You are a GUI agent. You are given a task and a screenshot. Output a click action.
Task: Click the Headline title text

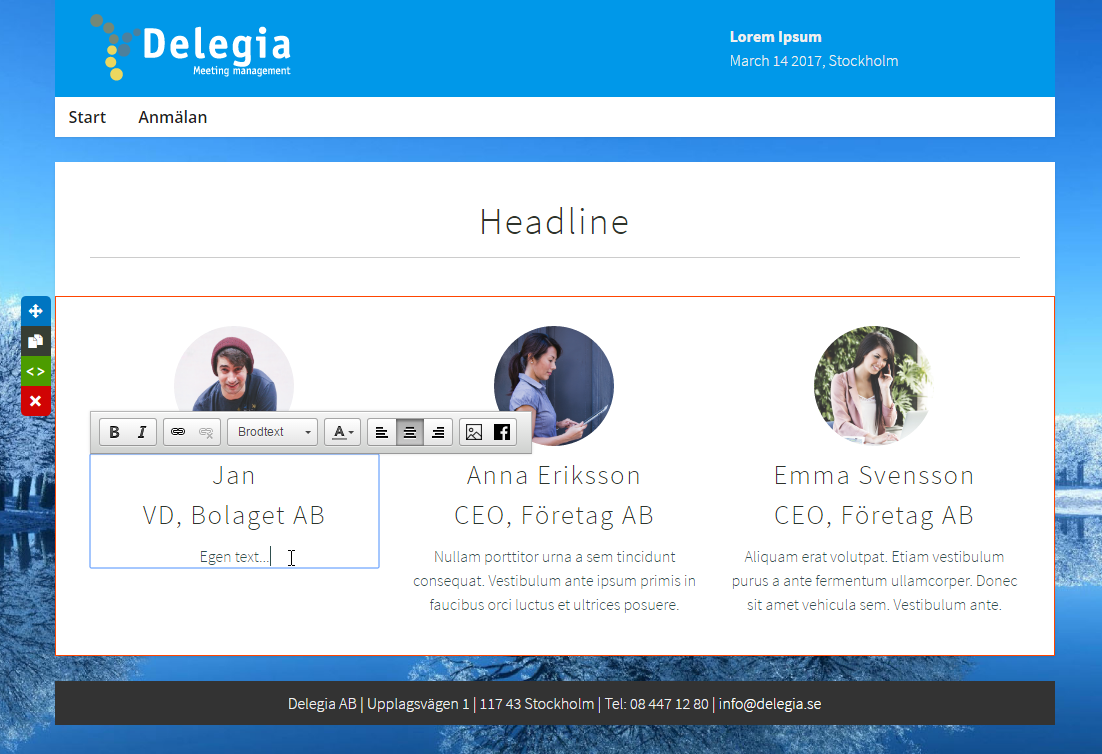tap(555, 222)
